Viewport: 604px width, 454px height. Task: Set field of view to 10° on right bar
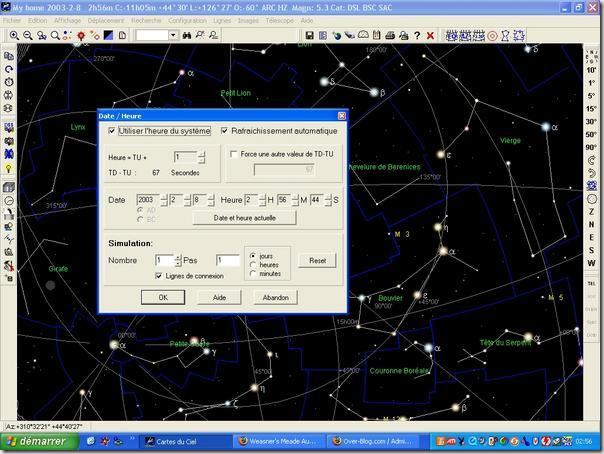(591, 70)
